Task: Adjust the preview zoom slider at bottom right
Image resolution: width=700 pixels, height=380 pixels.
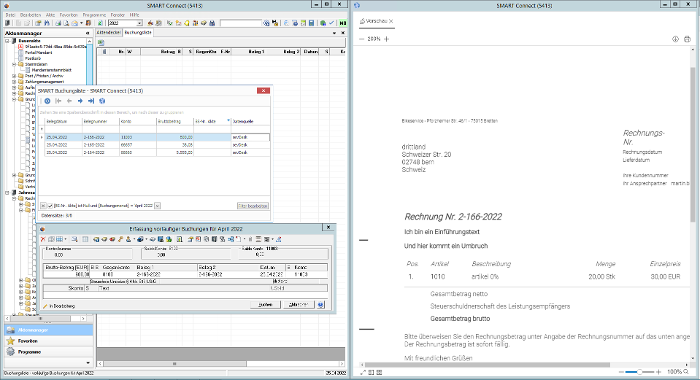Action: [640, 372]
